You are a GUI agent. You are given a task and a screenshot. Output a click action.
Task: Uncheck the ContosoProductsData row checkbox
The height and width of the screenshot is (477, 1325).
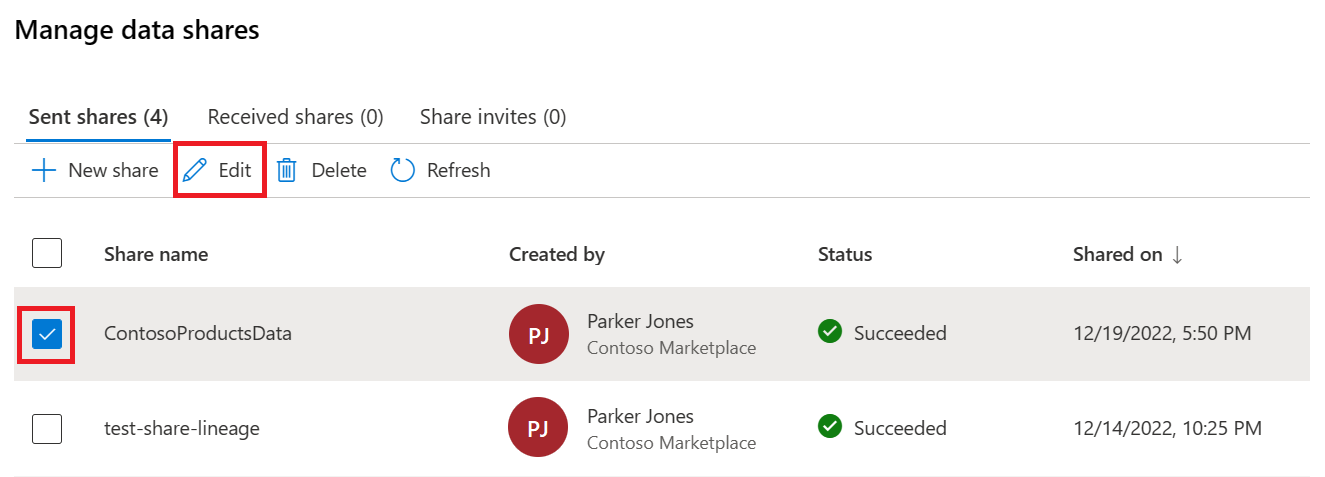point(47,334)
